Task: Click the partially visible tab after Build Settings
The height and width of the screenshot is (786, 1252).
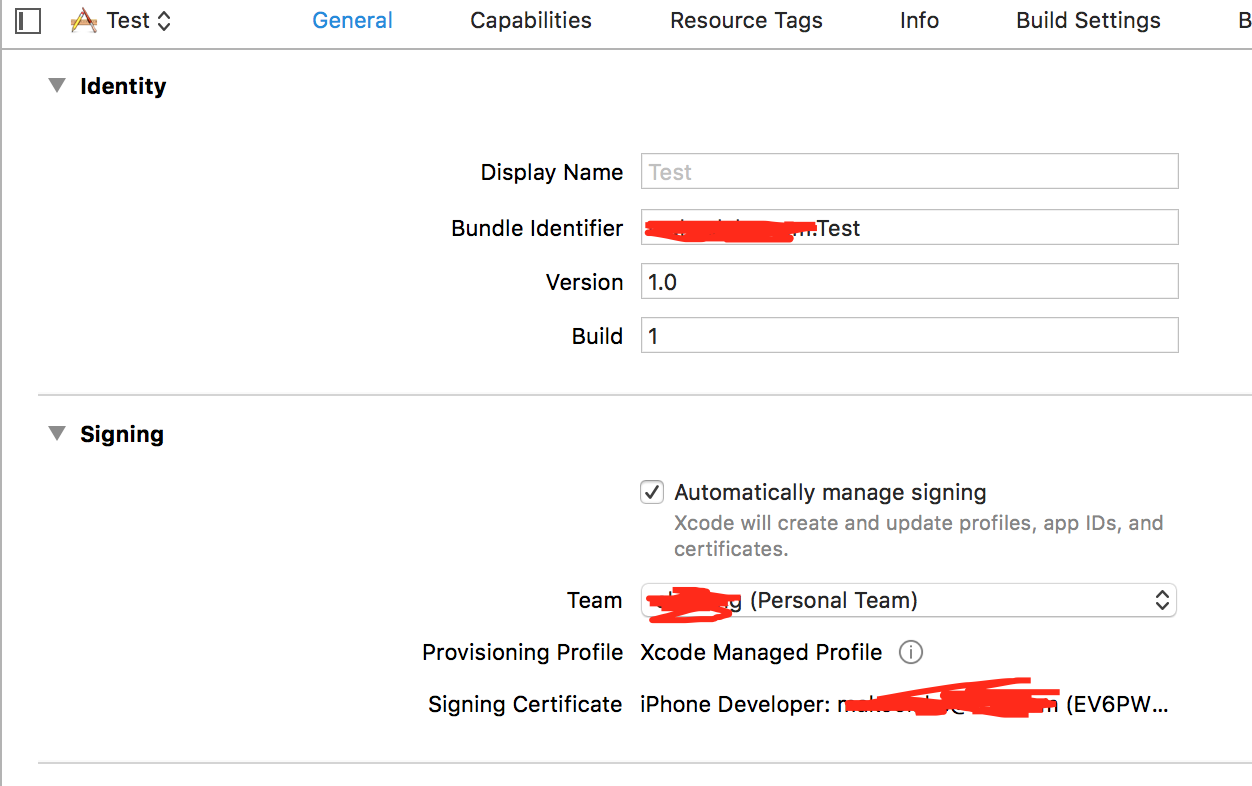Action: pyautogui.click(x=1244, y=20)
